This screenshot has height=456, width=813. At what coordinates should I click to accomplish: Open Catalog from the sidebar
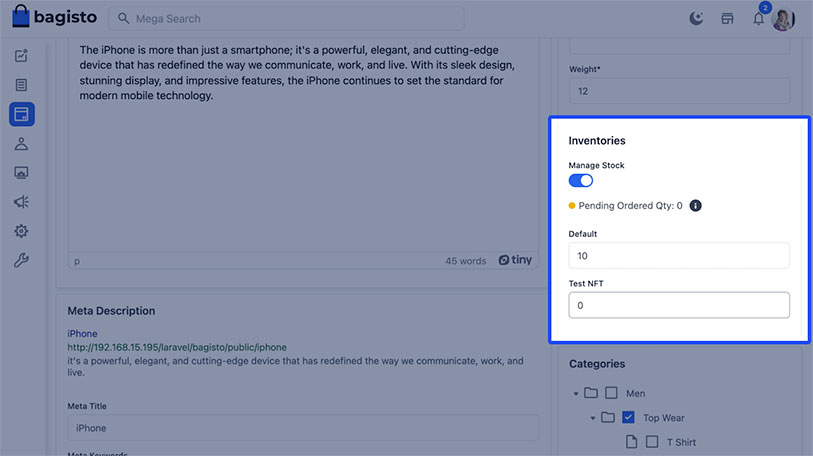tap(22, 114)
